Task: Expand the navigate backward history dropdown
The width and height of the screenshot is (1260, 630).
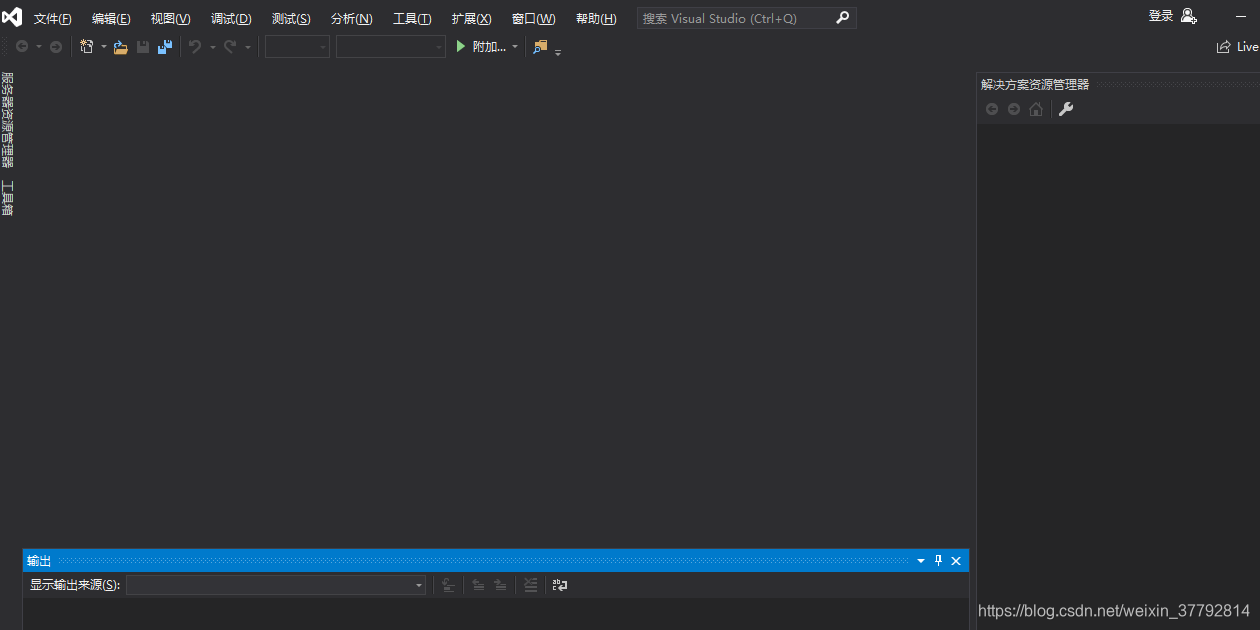Action: tap(39, 47)
